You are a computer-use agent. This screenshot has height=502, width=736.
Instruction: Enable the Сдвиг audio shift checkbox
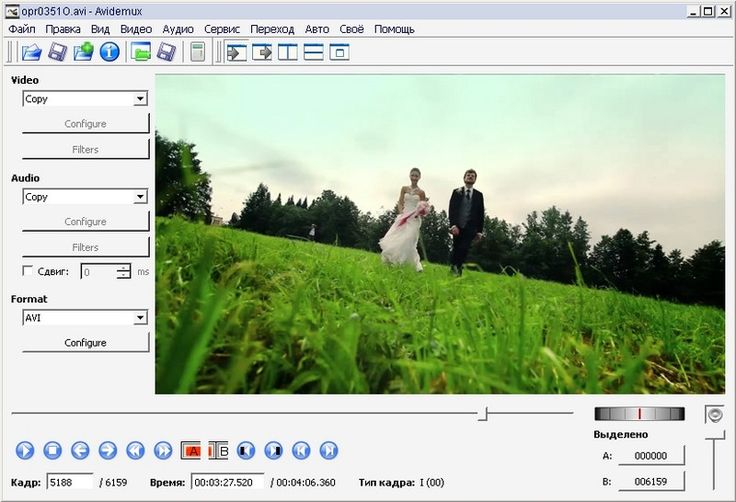[x=28, y=271]
